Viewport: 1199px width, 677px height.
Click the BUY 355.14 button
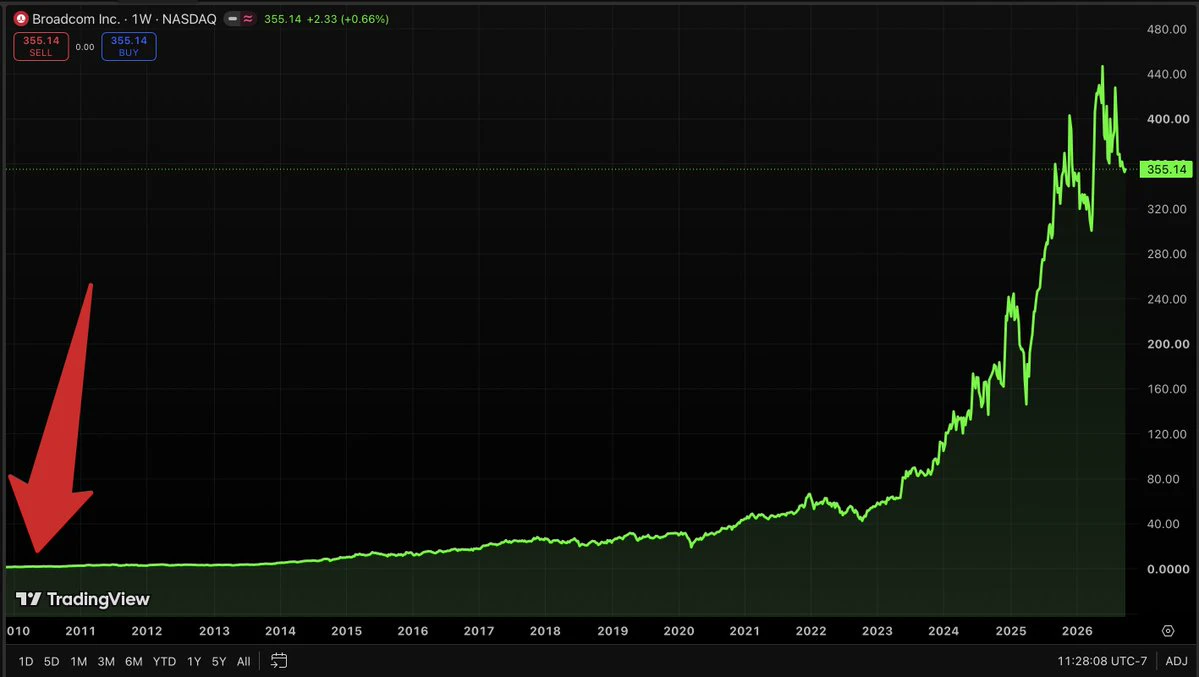pyautogui.click(x=128, y=47)
